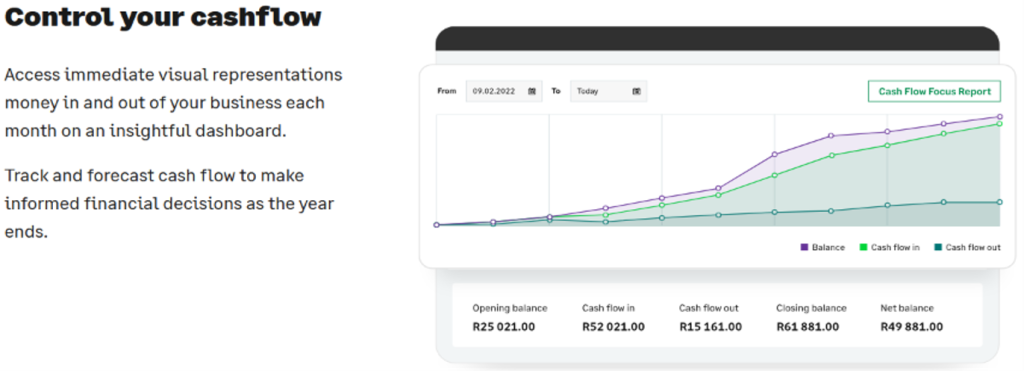1024x371 pixels.
Task: Select the To date field showing Today
Action: [x=609, y=91]
